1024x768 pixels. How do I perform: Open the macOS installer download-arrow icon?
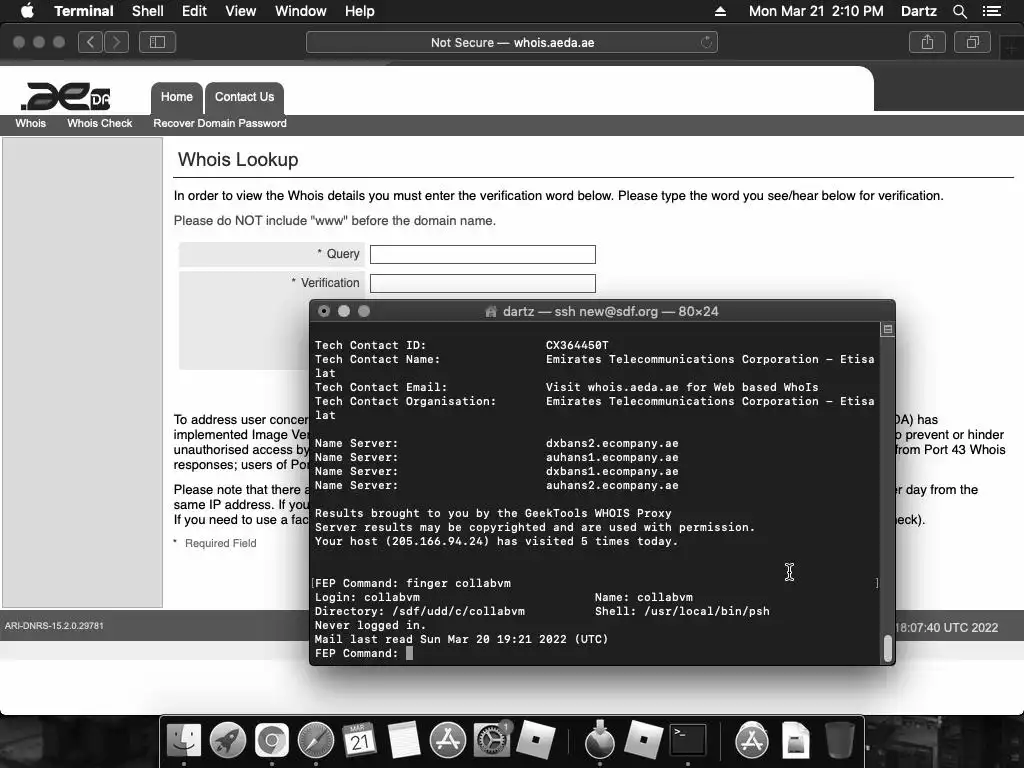[x=600, y=740]
